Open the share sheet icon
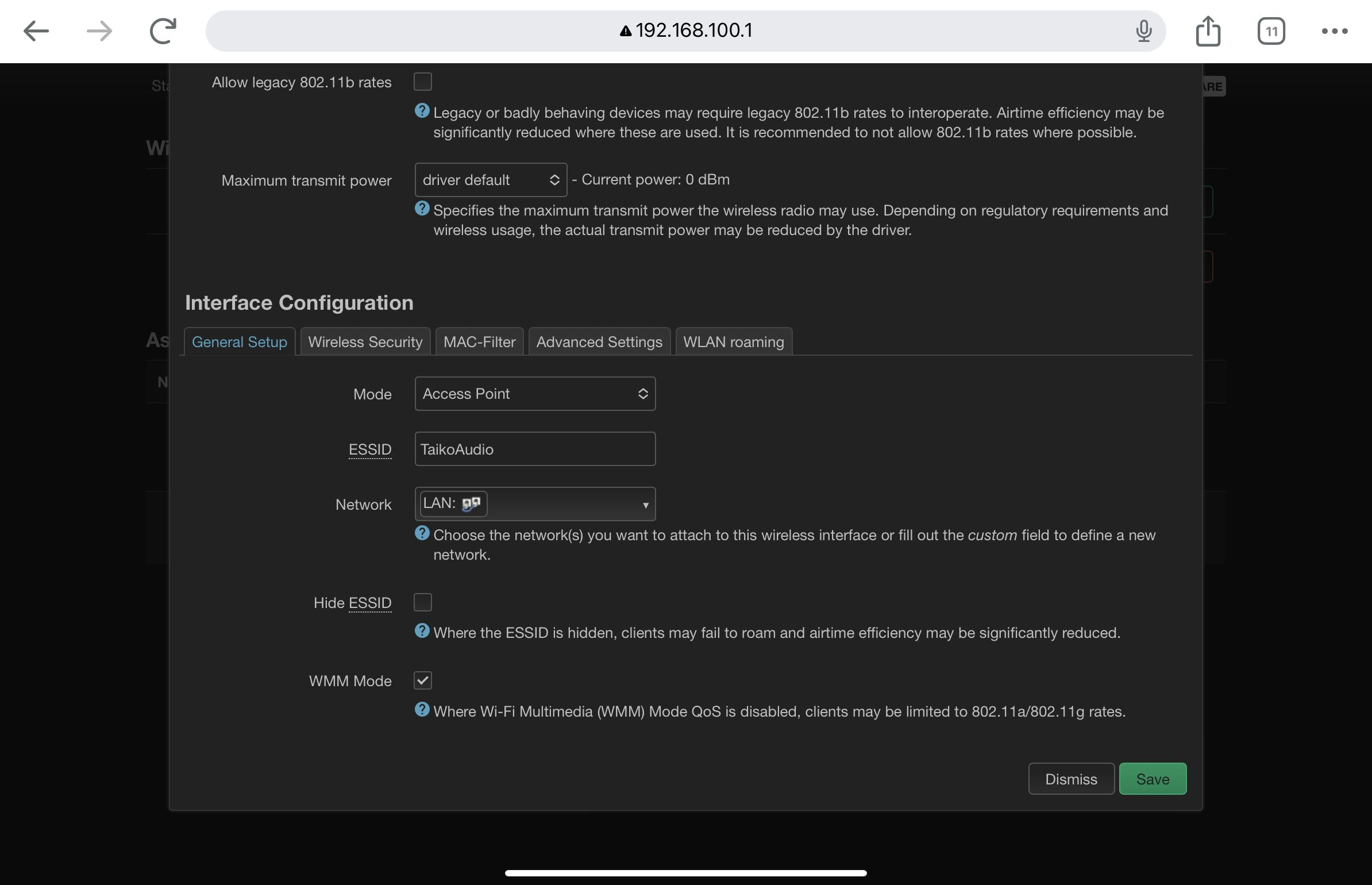Viewport: 1372px width, 885px height. [x=1208, y=31]
